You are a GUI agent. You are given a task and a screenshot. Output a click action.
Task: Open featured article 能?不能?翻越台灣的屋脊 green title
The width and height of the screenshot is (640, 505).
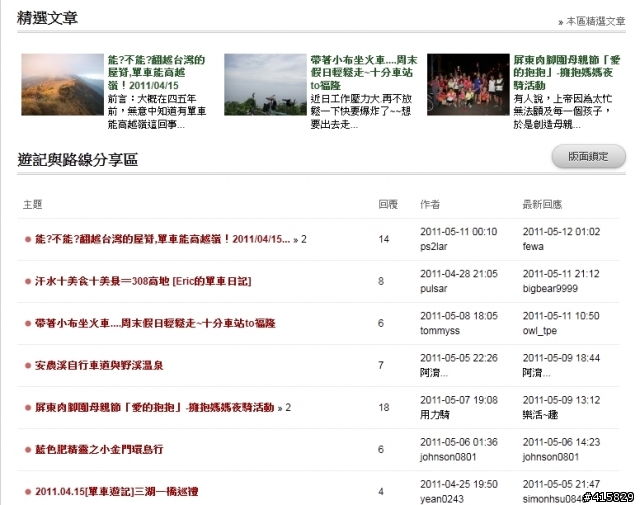tap(156, 72)
